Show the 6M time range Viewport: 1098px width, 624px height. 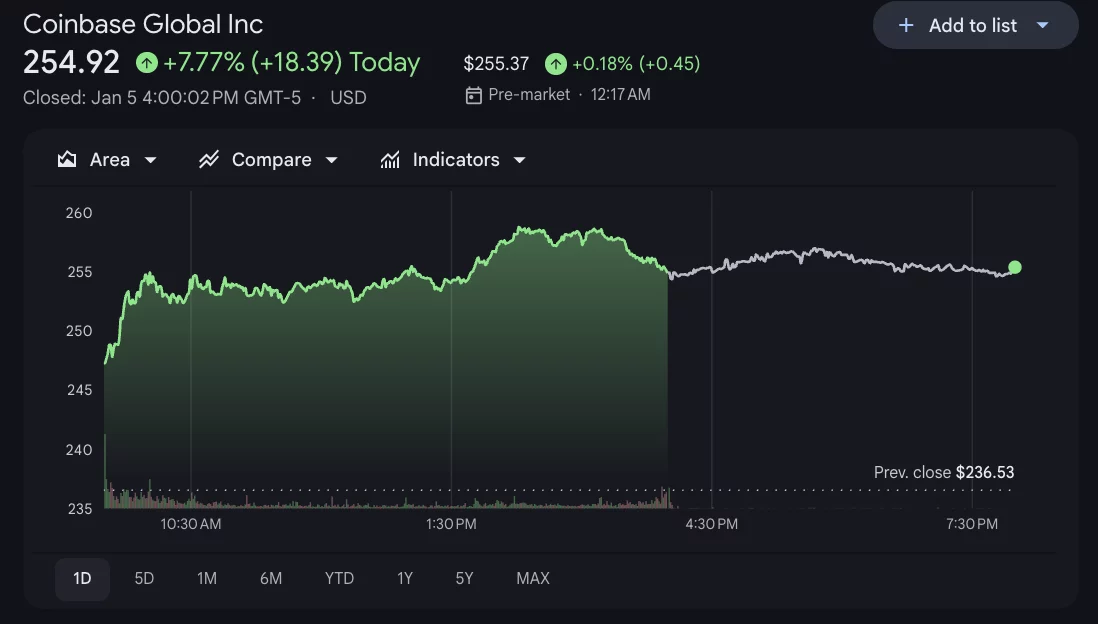click(x=270, y=578)
